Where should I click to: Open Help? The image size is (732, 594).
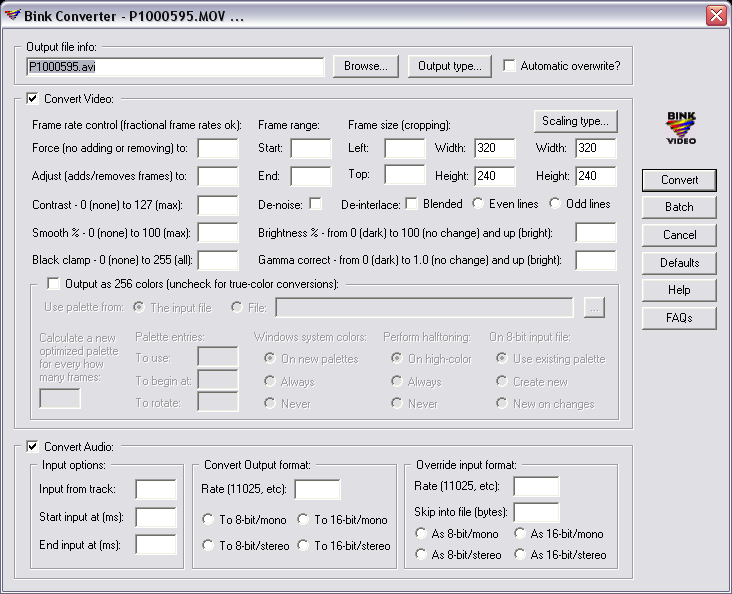[x=679, y=290]
